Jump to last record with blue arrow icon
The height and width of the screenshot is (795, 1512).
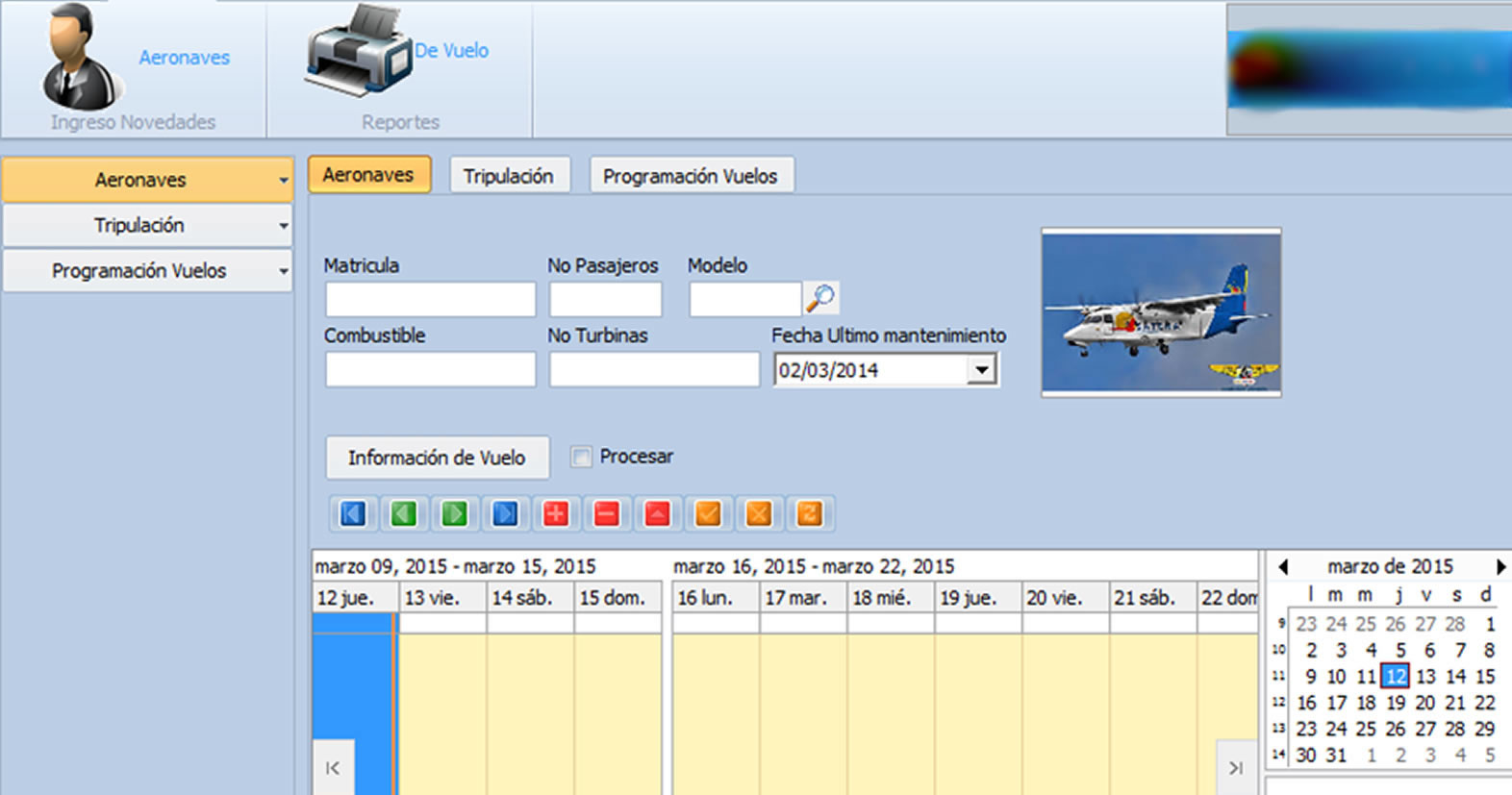tap(505, 514)
